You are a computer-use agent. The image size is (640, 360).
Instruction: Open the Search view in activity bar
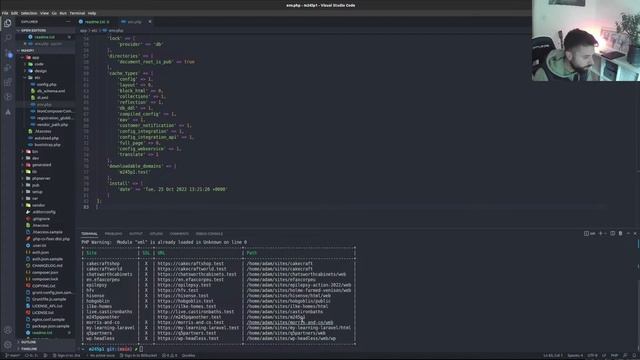click(8, 38)
